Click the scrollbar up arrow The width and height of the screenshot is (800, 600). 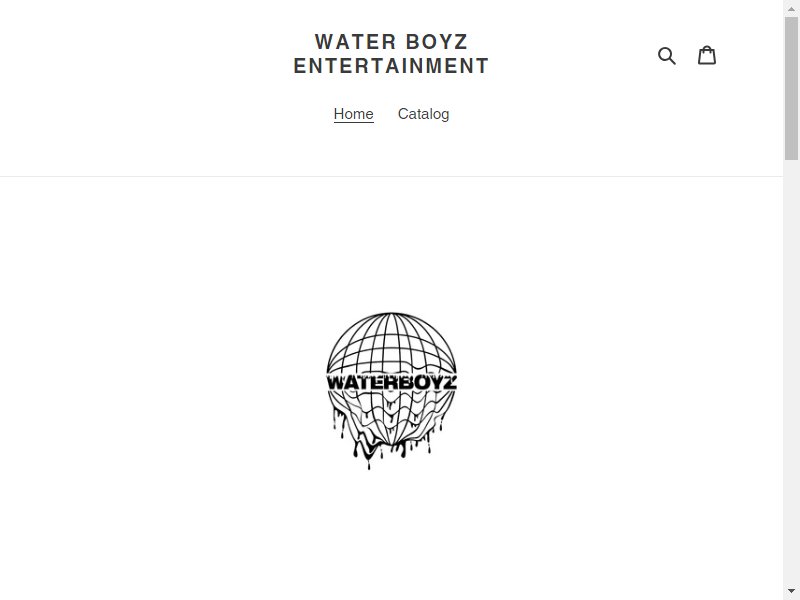[791, 8]
